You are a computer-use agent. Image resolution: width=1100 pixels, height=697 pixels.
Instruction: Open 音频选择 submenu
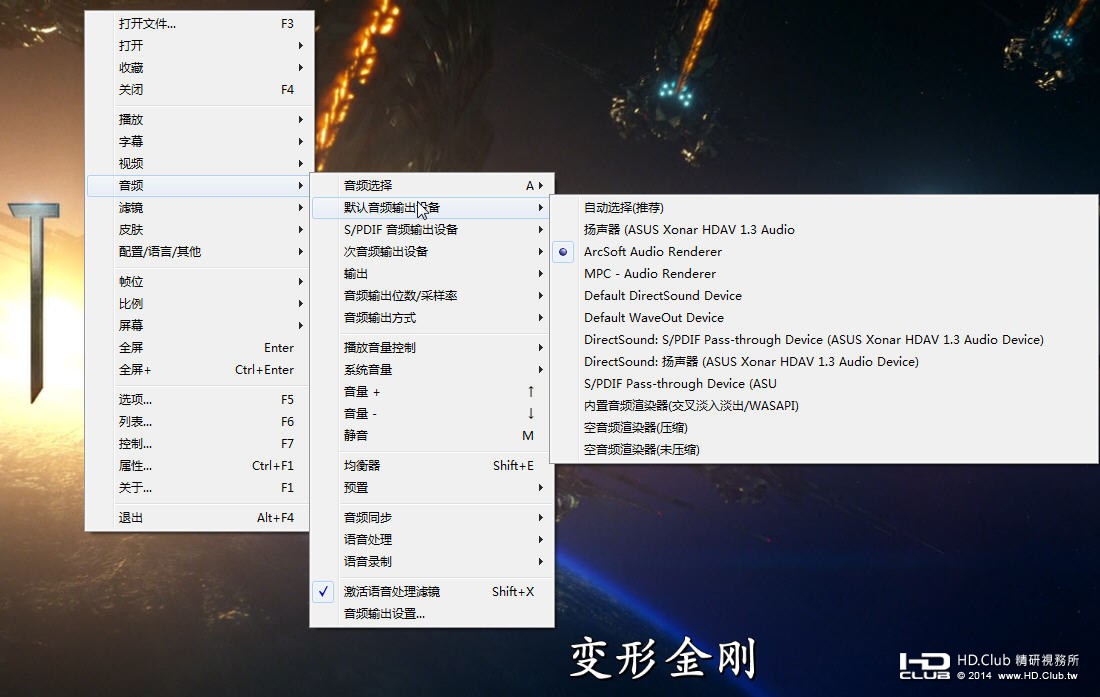point(431,186)
